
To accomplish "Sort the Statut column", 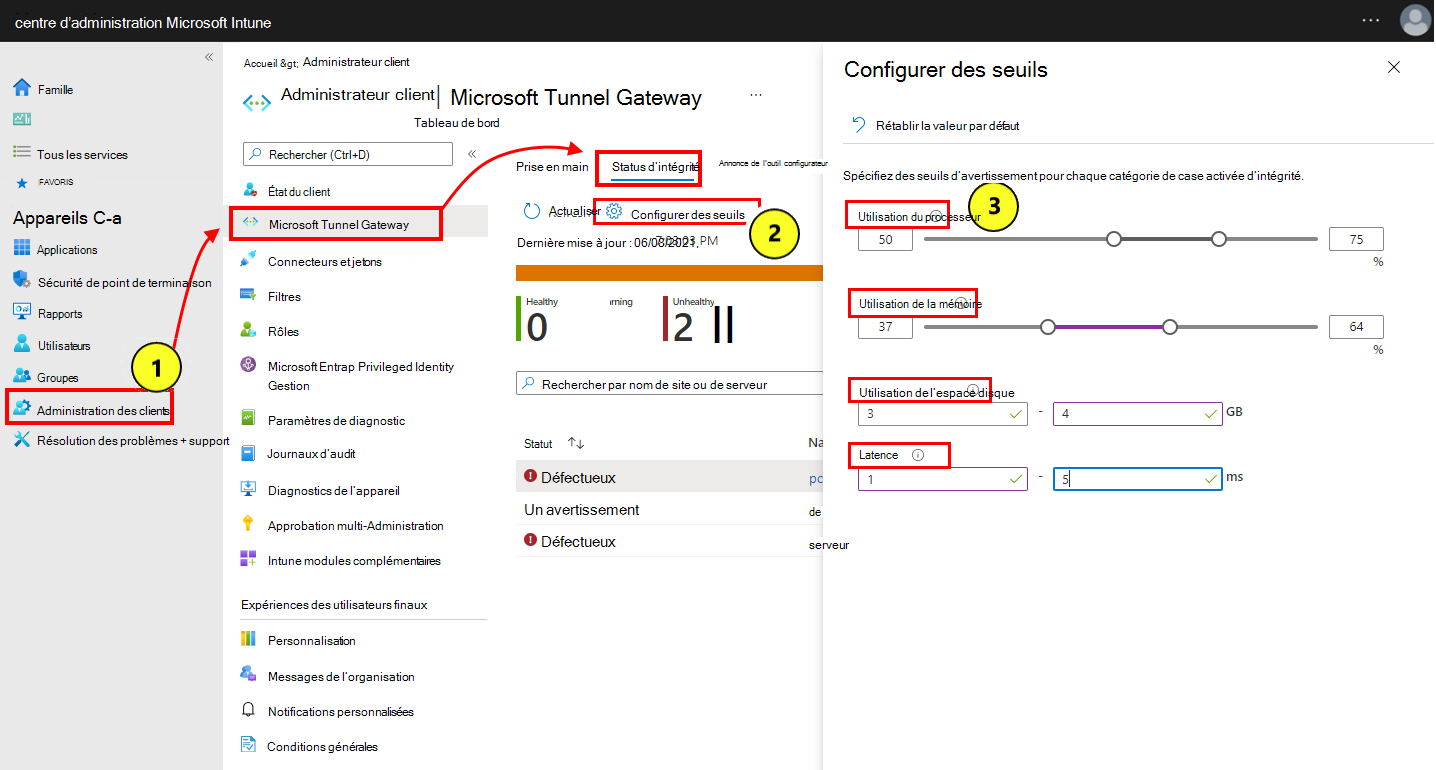I will coord(576,443).
